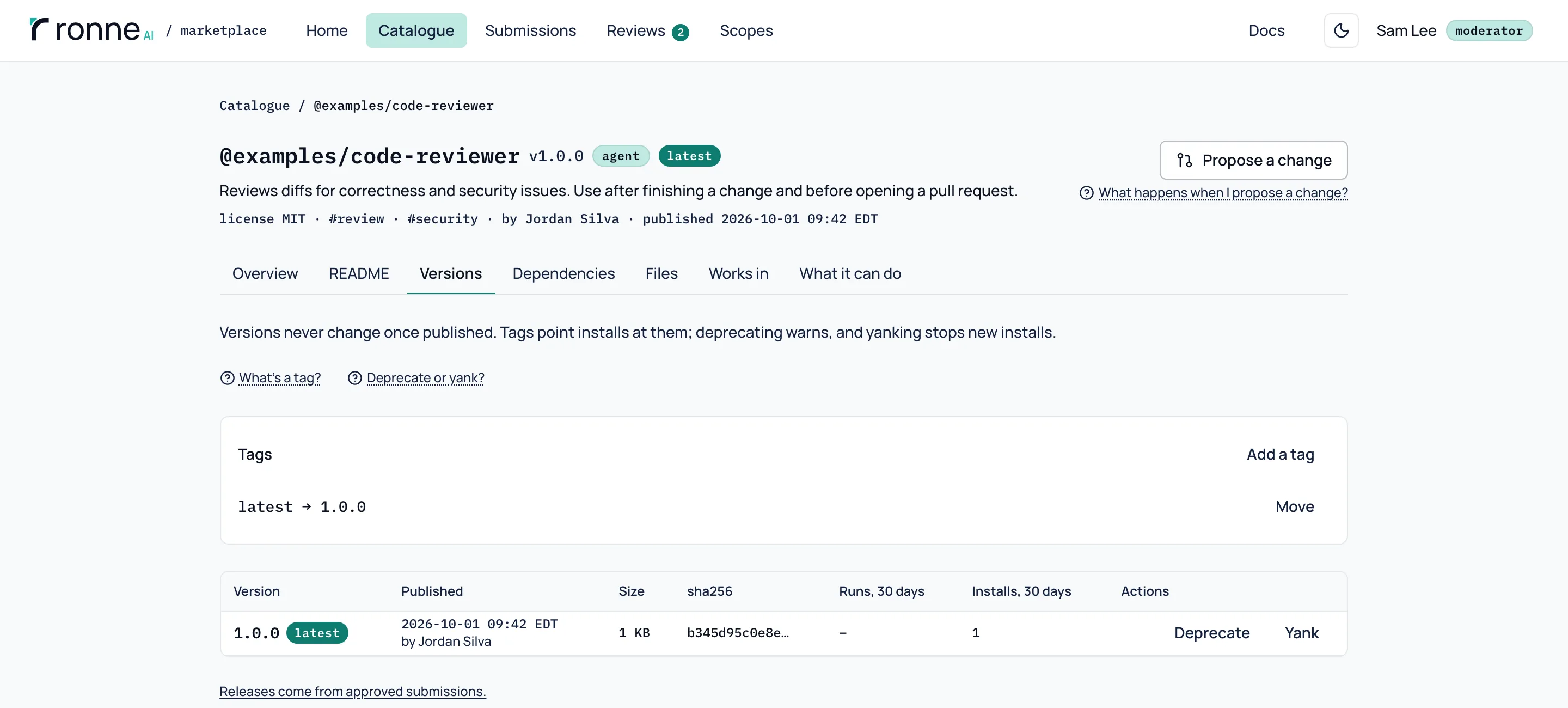This screenshot has height=708, width=1568.
Task: Click the moderator role badge
Action: pos(1489,30)
